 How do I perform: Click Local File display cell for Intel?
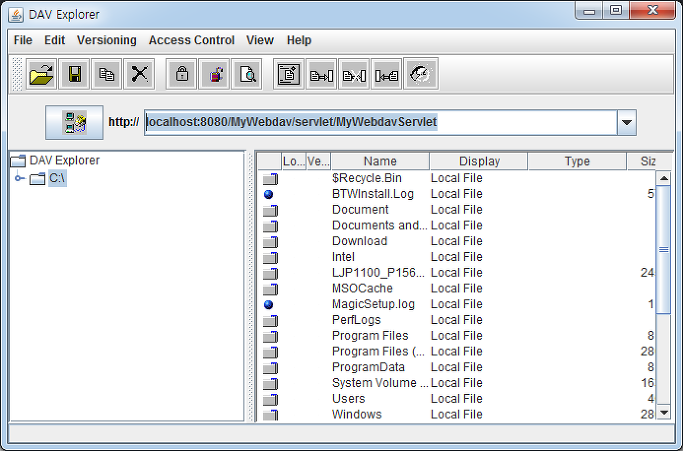456,257
